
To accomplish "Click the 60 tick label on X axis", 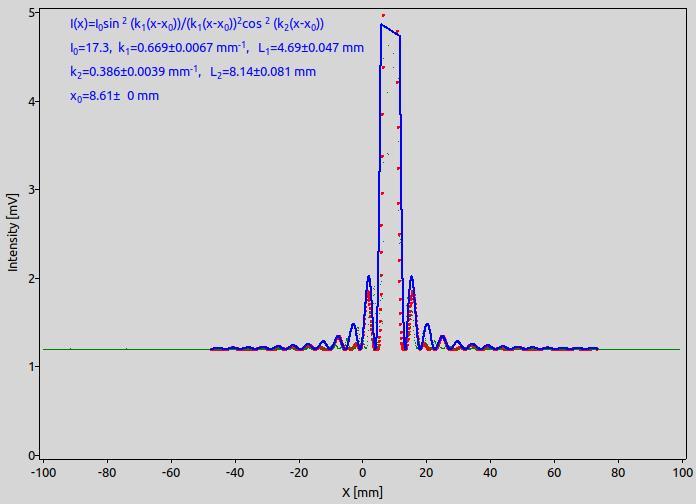I will point(554,472).
